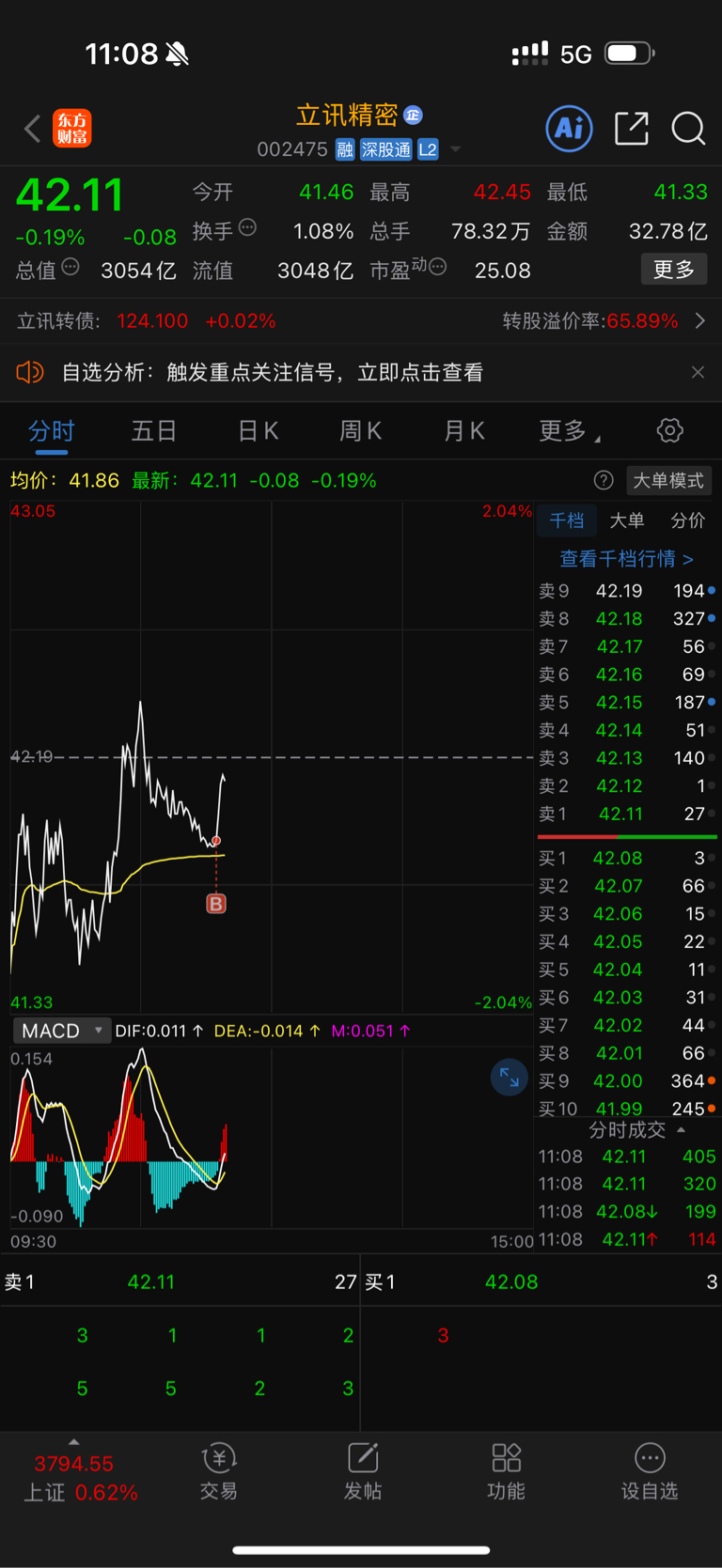Tap the share export icon
This screenshot has width=722, height=1568.
click(632, 128)
